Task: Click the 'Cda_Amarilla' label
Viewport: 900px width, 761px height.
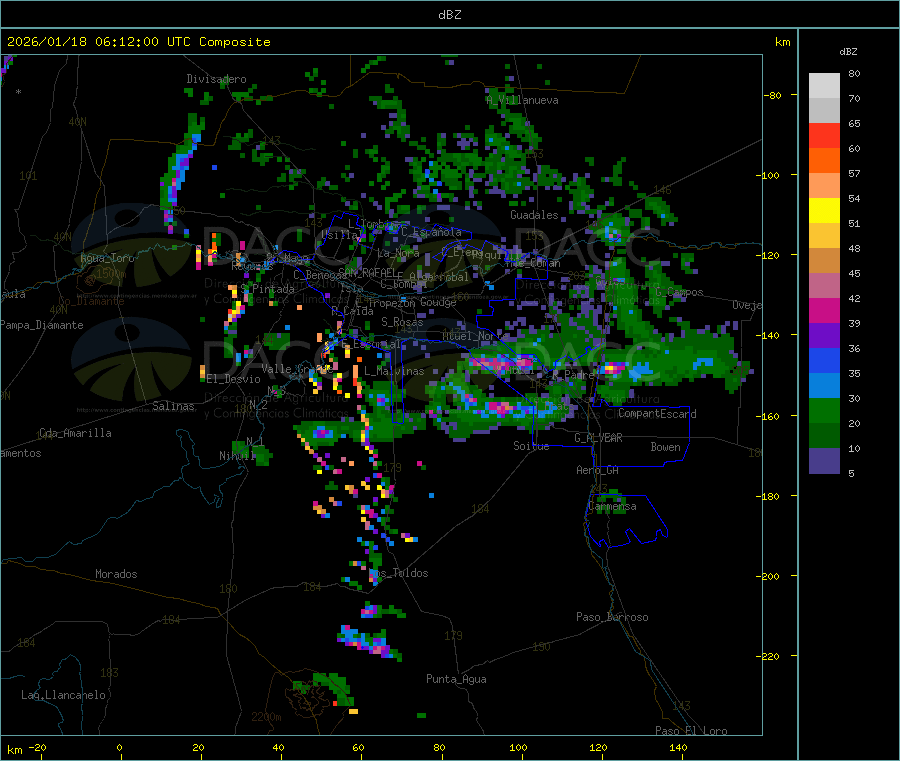Action: coord(75,433)
